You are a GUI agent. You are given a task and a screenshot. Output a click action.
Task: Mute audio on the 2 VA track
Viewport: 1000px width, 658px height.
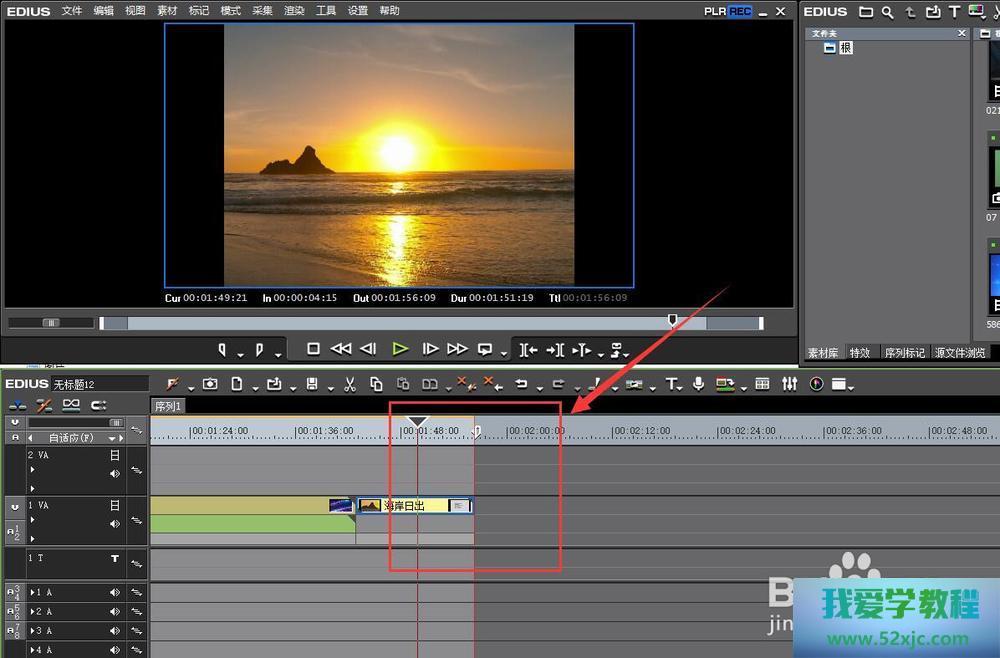(x=115, y=473)
